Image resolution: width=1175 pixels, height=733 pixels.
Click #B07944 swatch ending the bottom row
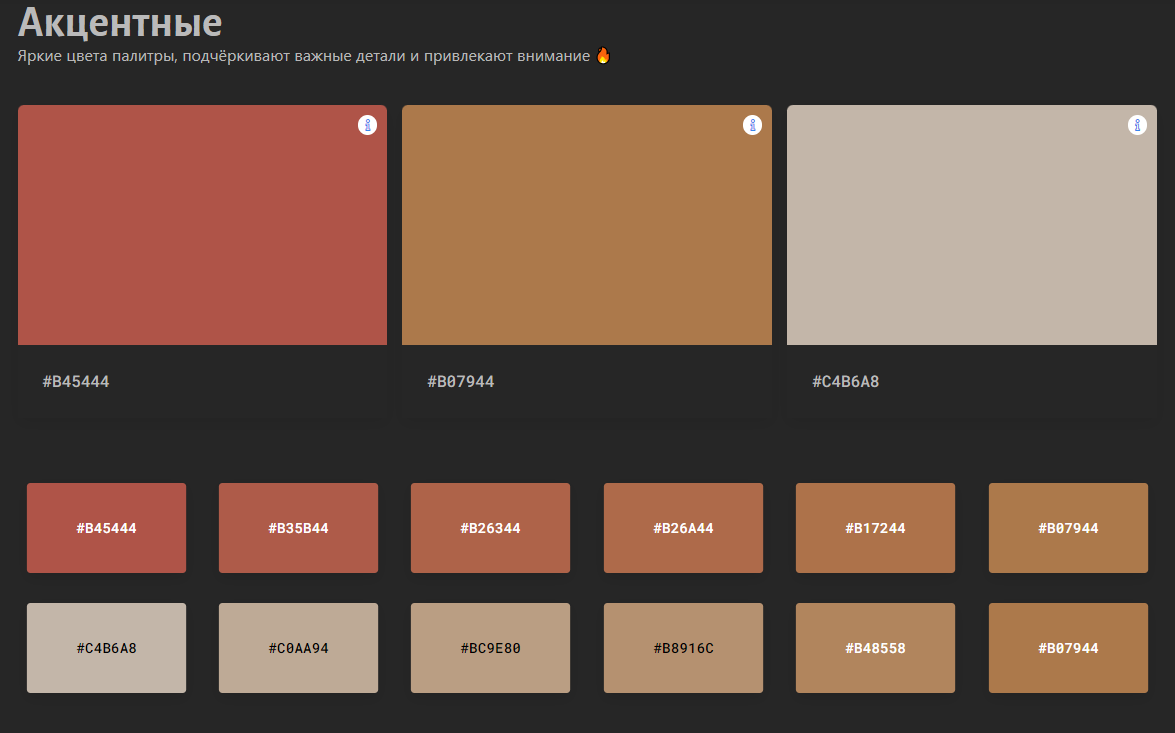(1068, 648)
